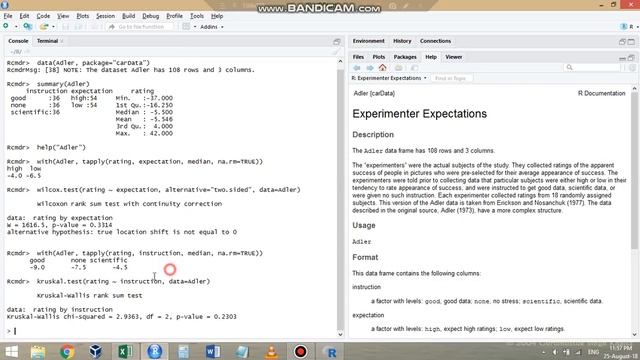The height and width of the screenshot is (360, 640).
Task: Open the Debug menu
Action: coord(151,16)
